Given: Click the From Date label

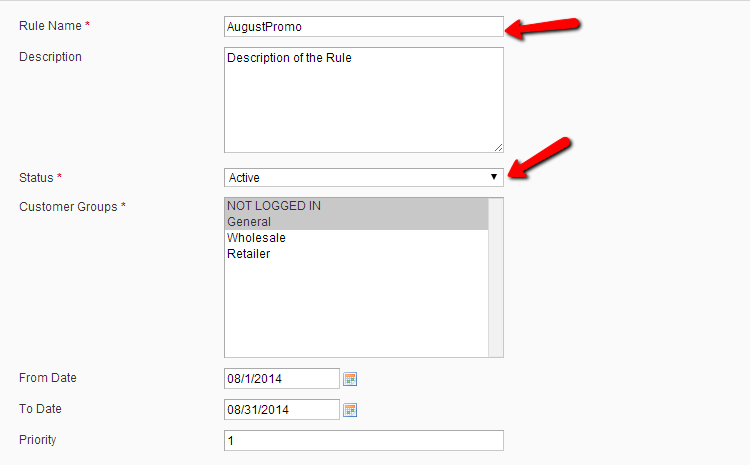Looking at the screenshot, I should pos(48,378).
